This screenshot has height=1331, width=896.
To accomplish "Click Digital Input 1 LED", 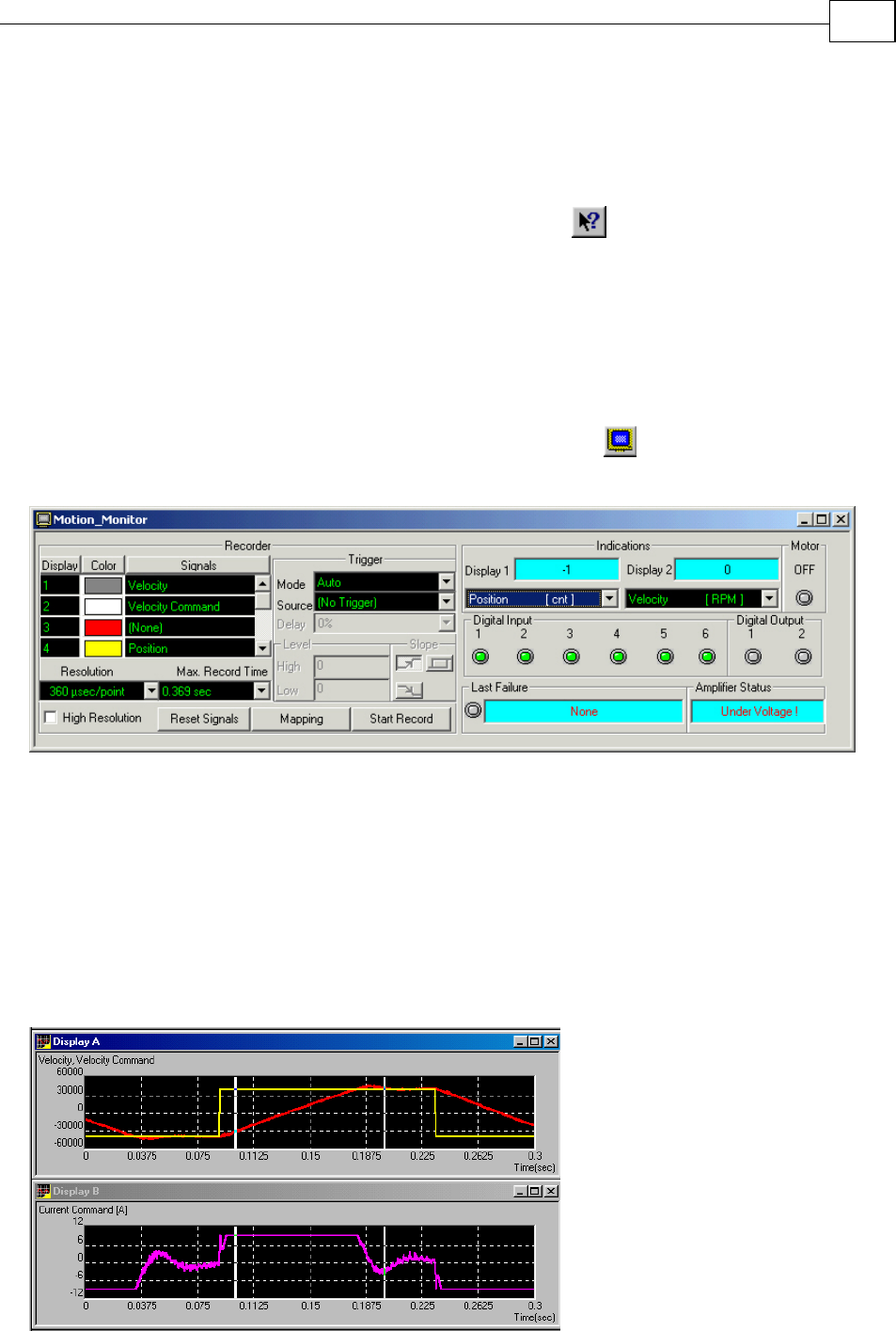I will pyautogui.click(x=480, y=657).
